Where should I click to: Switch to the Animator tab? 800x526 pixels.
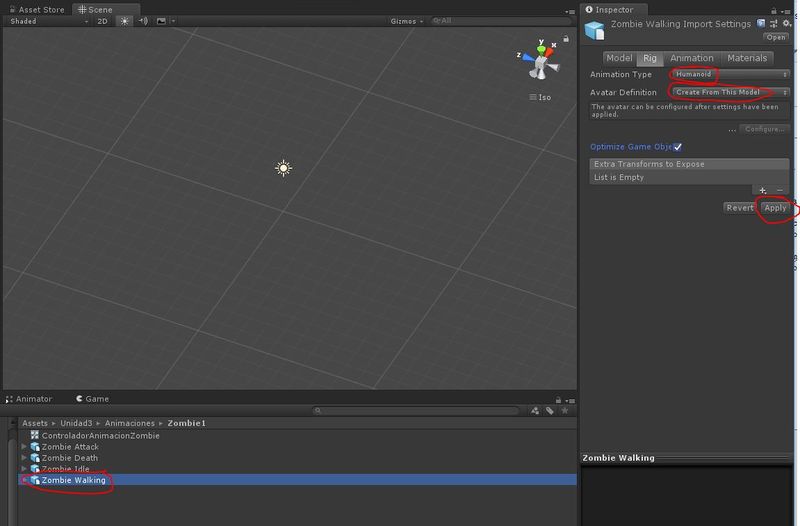29,399
